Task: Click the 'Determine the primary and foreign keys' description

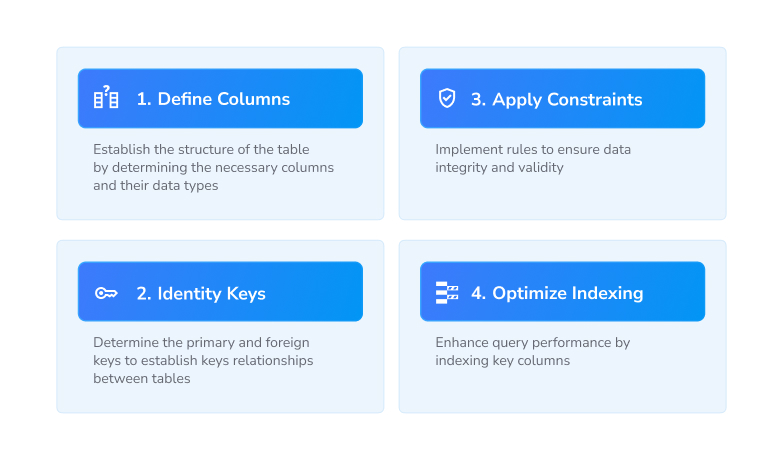Action: pyautogui.click(x=203, y=361)
